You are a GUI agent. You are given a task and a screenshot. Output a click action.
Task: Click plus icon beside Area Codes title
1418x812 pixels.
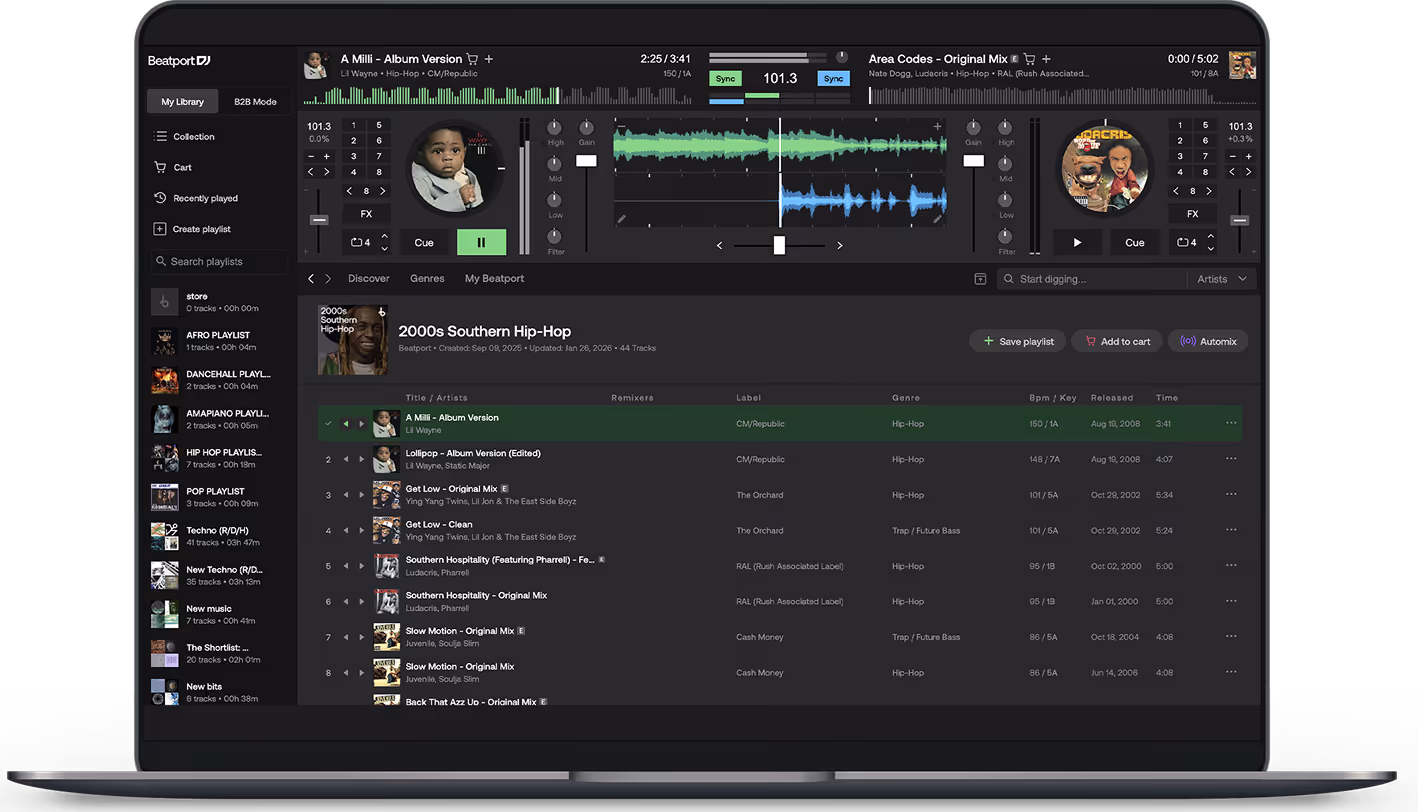pyautogui.click(x=1046, y=59)
